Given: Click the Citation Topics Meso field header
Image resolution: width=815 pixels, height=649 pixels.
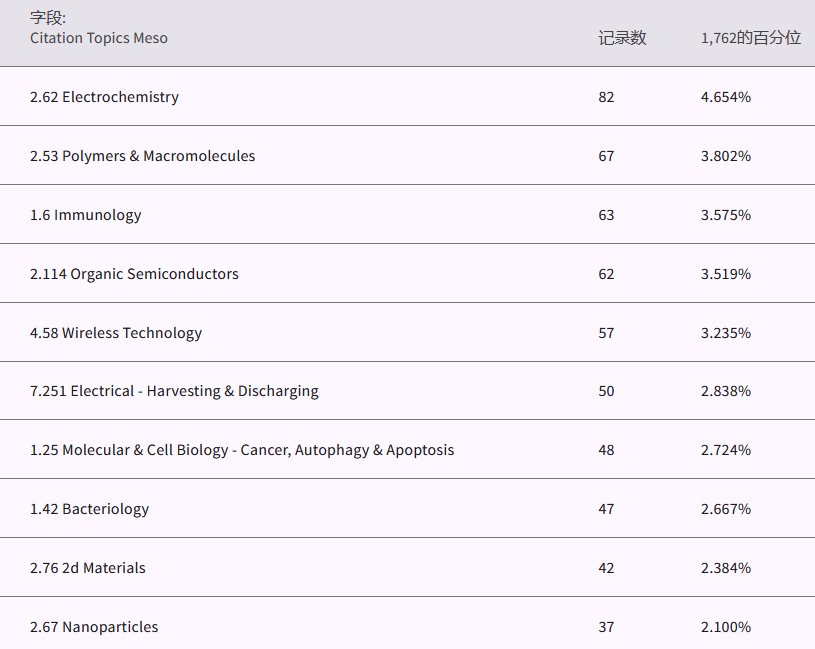Looking at the screenshot, I should coord(98,38).
